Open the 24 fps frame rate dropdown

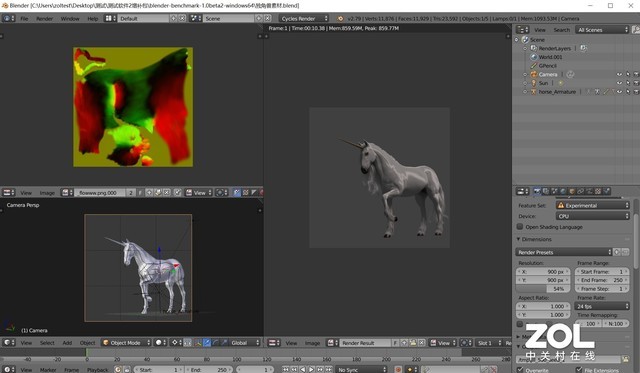(x=602, y=306)
